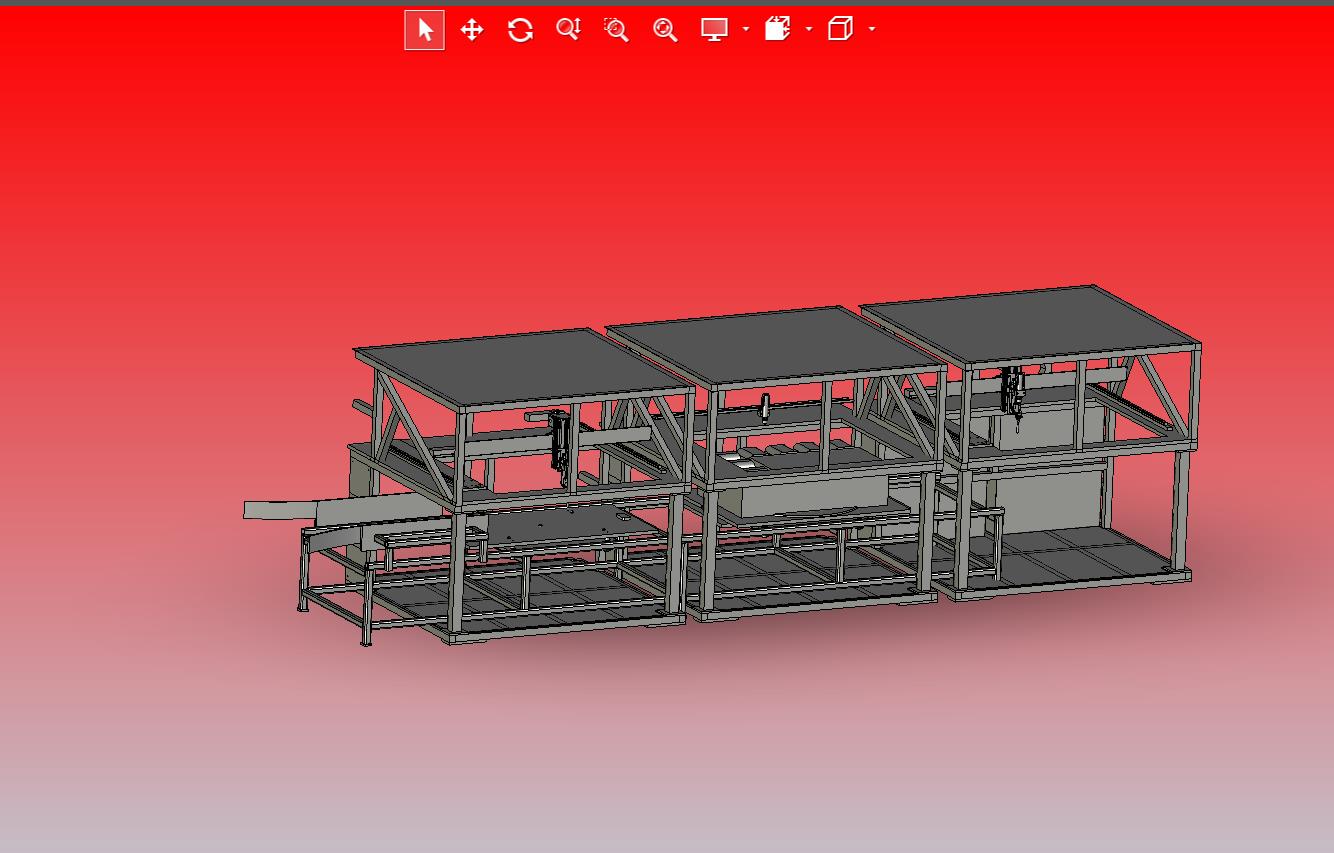Expand the view cube orientation dropdown
This screenshot has width=1334, height=853.
click(872, 30)
